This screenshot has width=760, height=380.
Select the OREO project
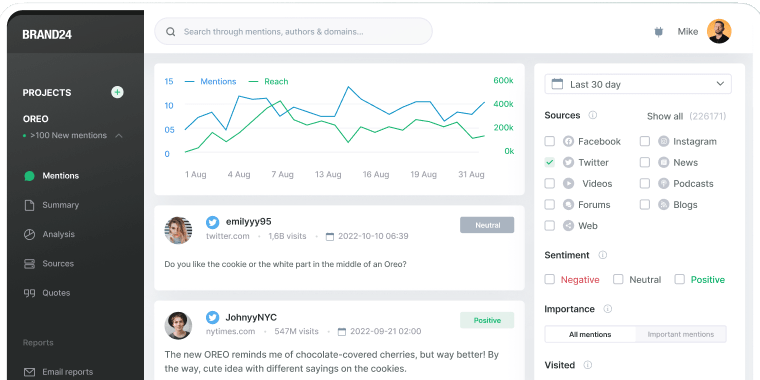[35, 119]
